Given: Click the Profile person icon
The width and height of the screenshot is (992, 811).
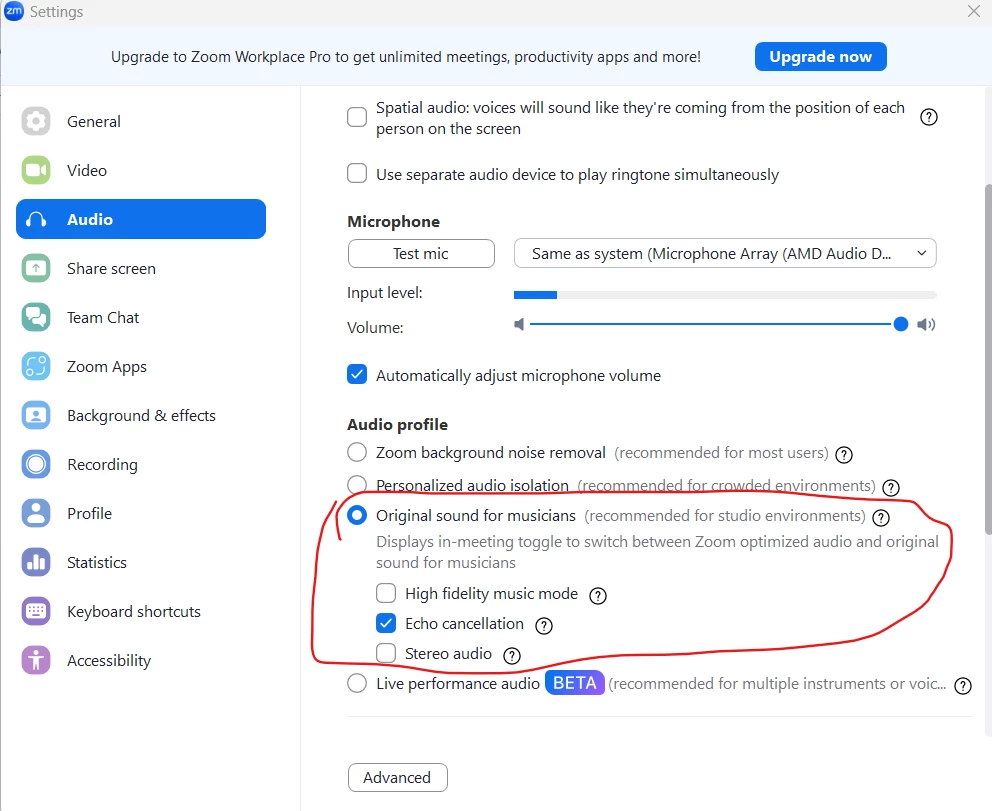Looking at the screenshot, I should point(36,513).
